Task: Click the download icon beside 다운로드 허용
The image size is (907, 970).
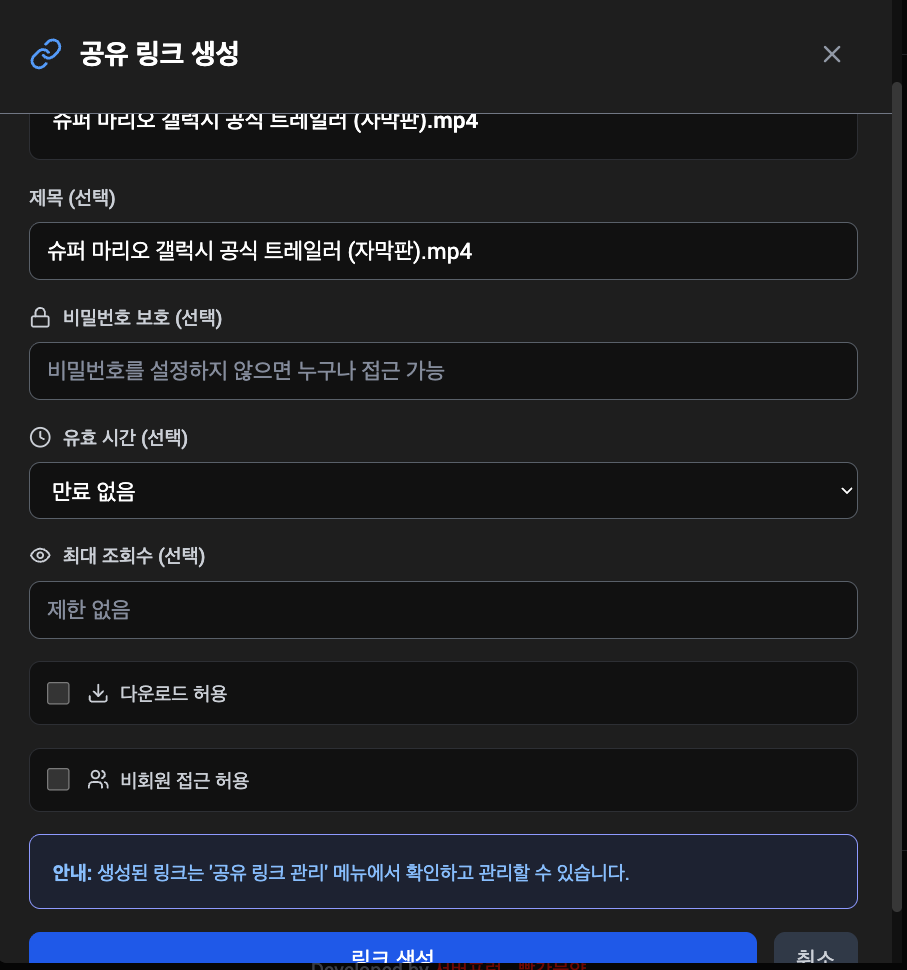Action: click(x=98, y=692)
